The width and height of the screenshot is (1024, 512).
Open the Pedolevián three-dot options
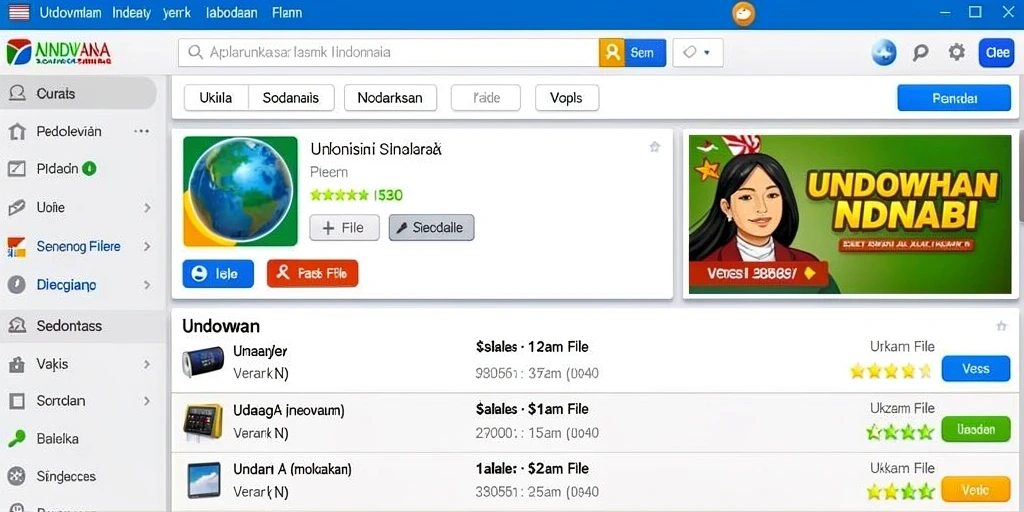pos(141,131)
